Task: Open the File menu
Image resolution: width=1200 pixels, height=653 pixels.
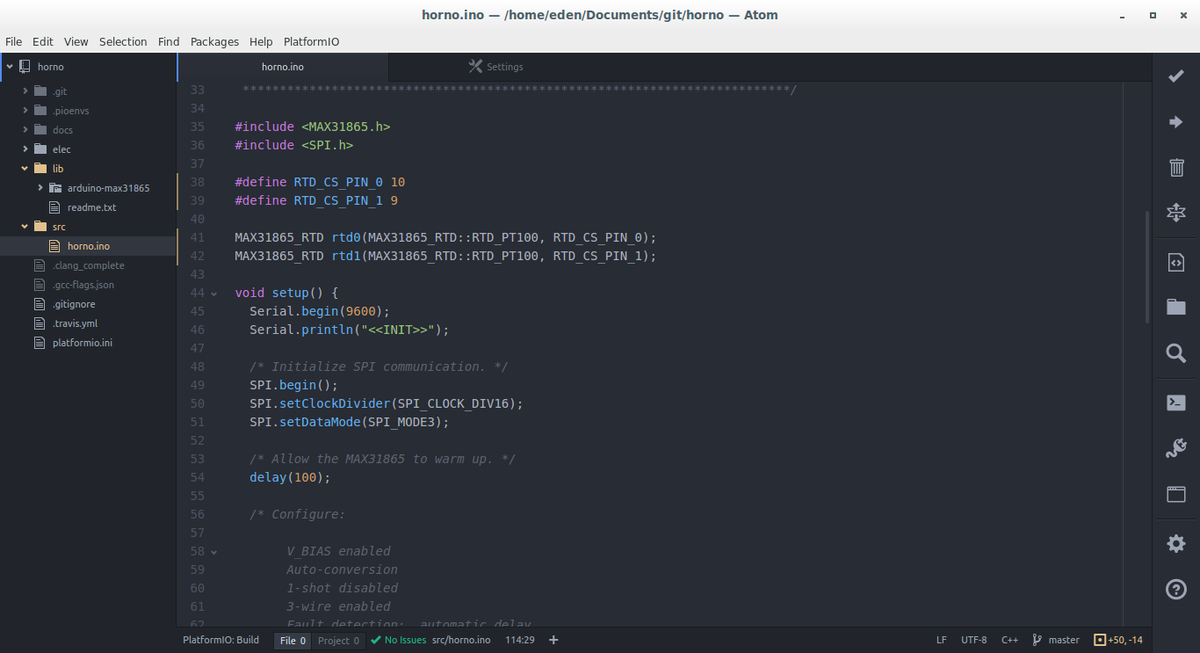Action: pos(14,42)
